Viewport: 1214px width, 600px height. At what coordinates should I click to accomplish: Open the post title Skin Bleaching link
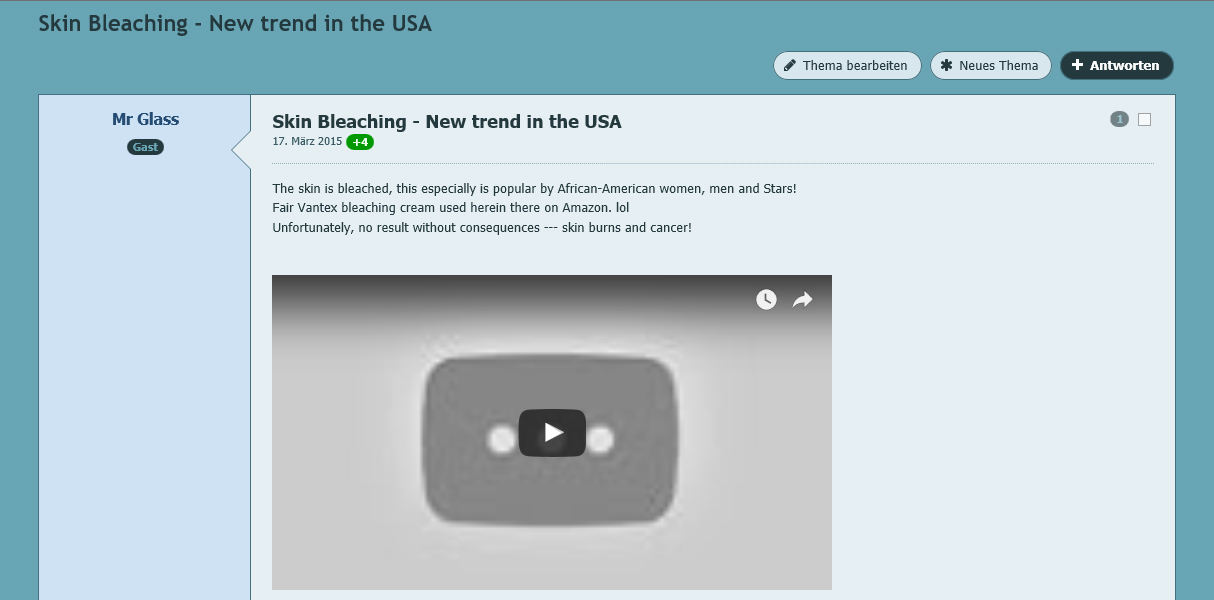tap(447, 122)
